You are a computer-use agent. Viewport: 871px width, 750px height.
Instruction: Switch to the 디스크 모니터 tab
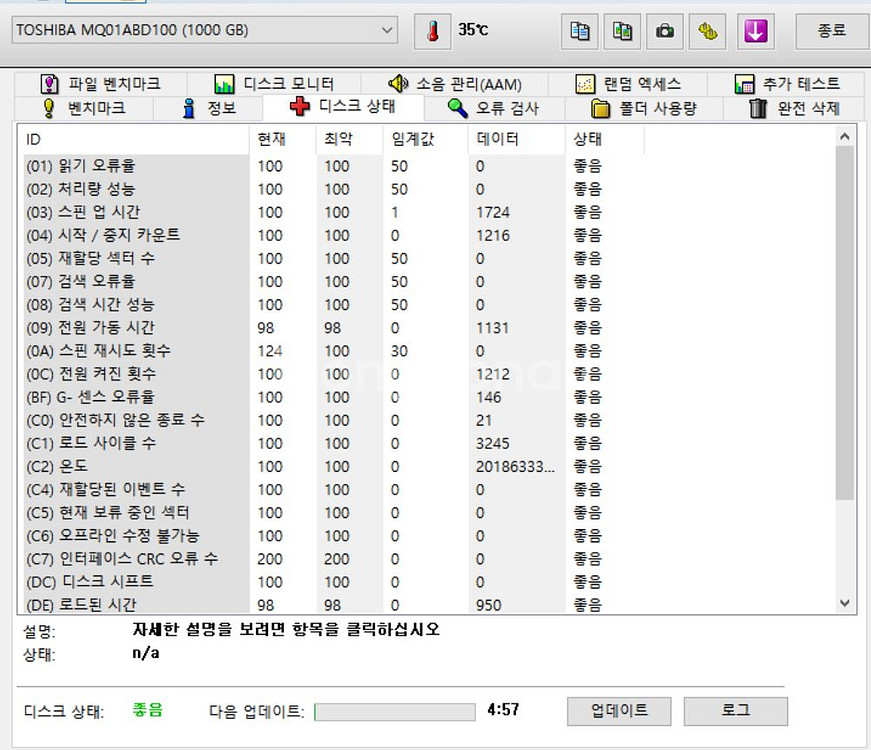(274, 84)
